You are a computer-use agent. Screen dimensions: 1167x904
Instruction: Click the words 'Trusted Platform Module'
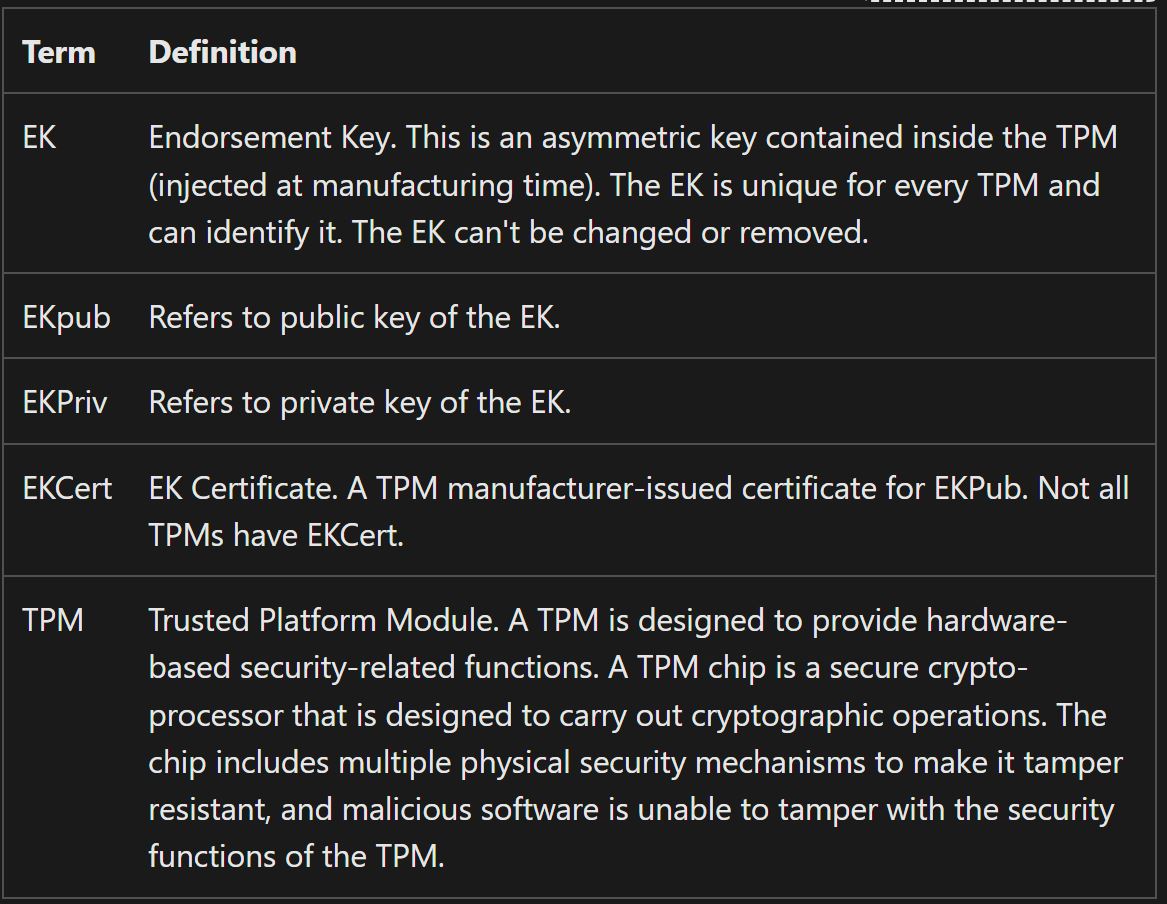322,620
